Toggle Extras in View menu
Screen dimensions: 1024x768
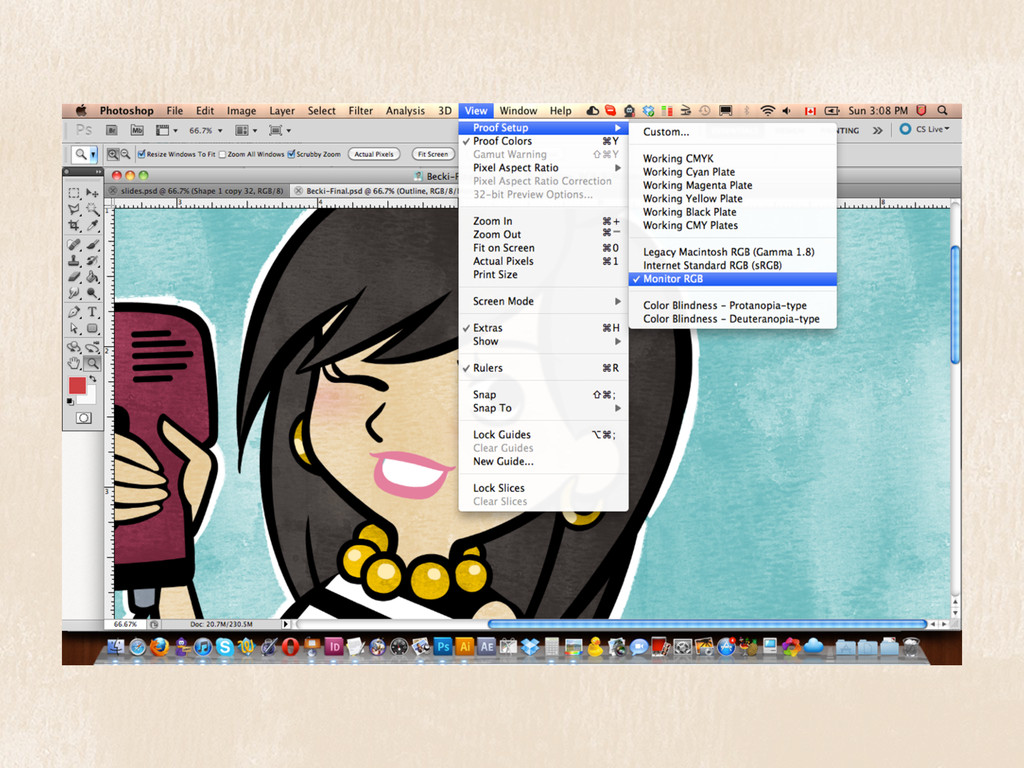coord(543,328)
